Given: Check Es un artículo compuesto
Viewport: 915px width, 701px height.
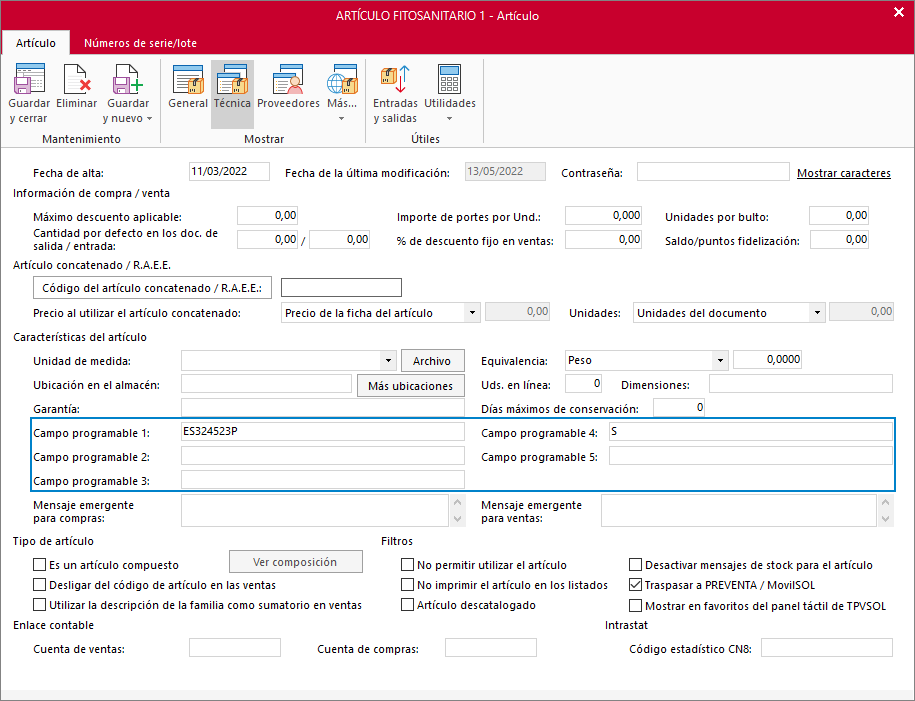Looking at the screenshot, I should coord(40,564).
